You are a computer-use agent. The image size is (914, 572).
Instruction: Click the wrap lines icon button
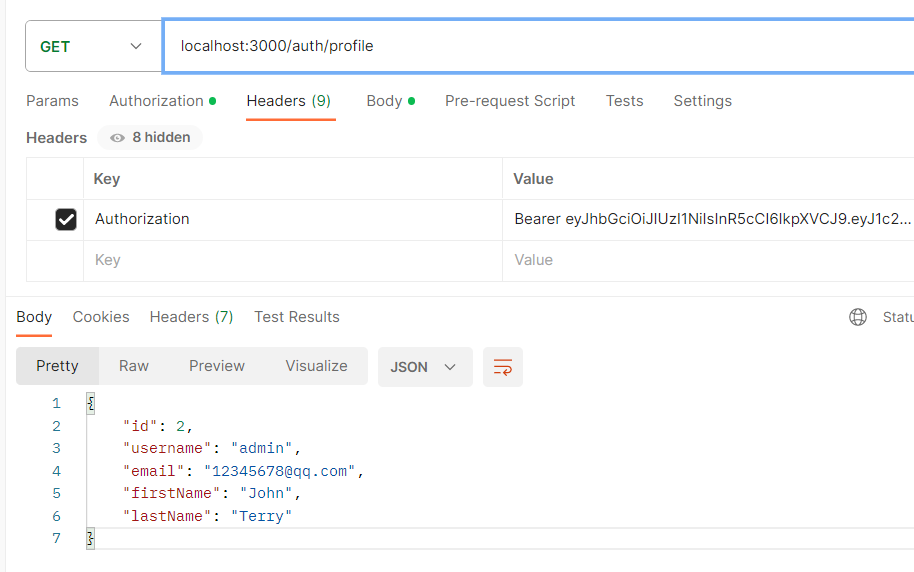point(503,367)
